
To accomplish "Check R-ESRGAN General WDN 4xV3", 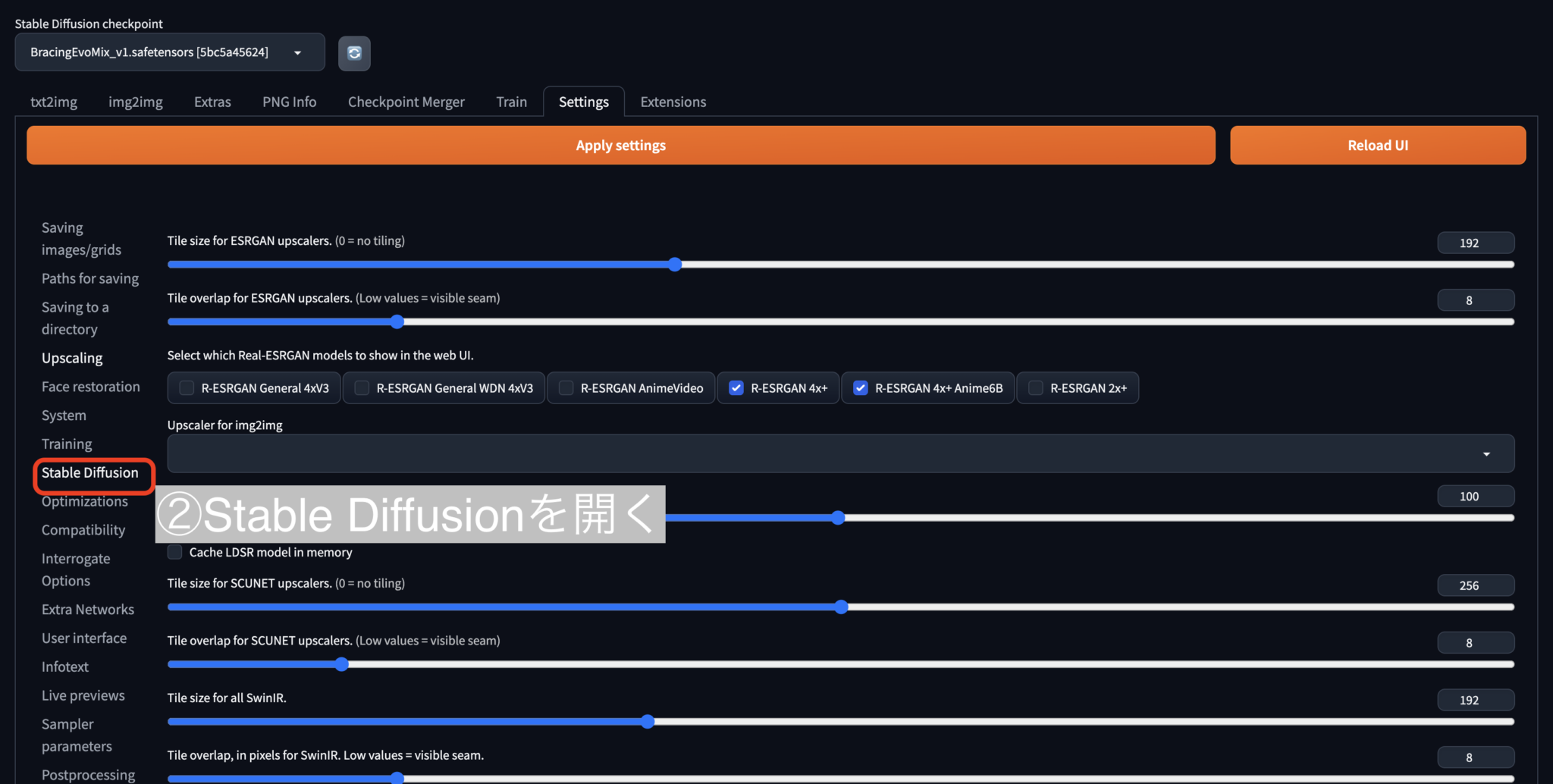I will coord(361,387).
